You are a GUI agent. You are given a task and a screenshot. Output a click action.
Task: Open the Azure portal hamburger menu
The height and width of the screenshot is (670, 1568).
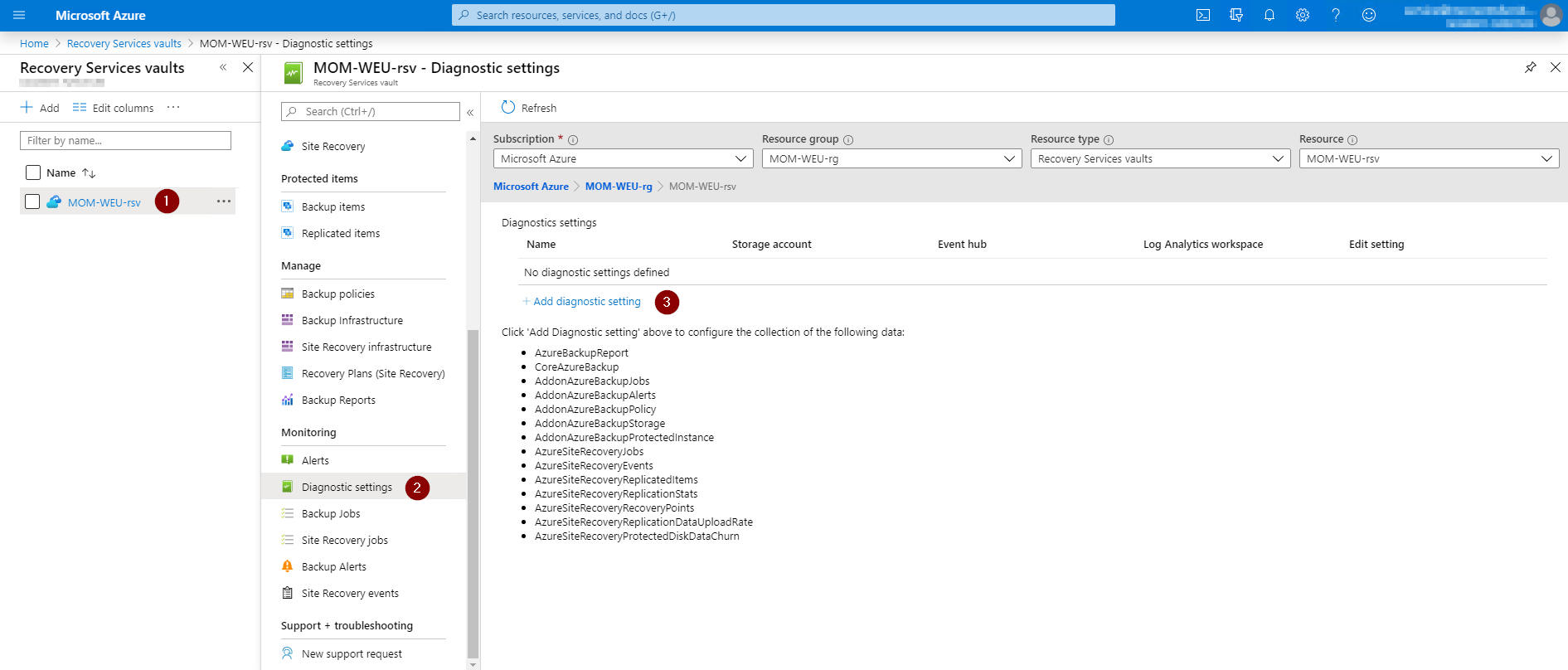click(x=19, y=15)
